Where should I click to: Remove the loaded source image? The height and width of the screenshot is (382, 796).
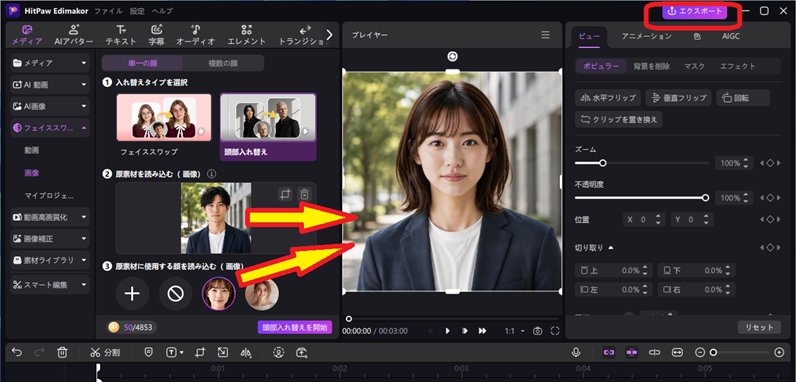[304, 194]
